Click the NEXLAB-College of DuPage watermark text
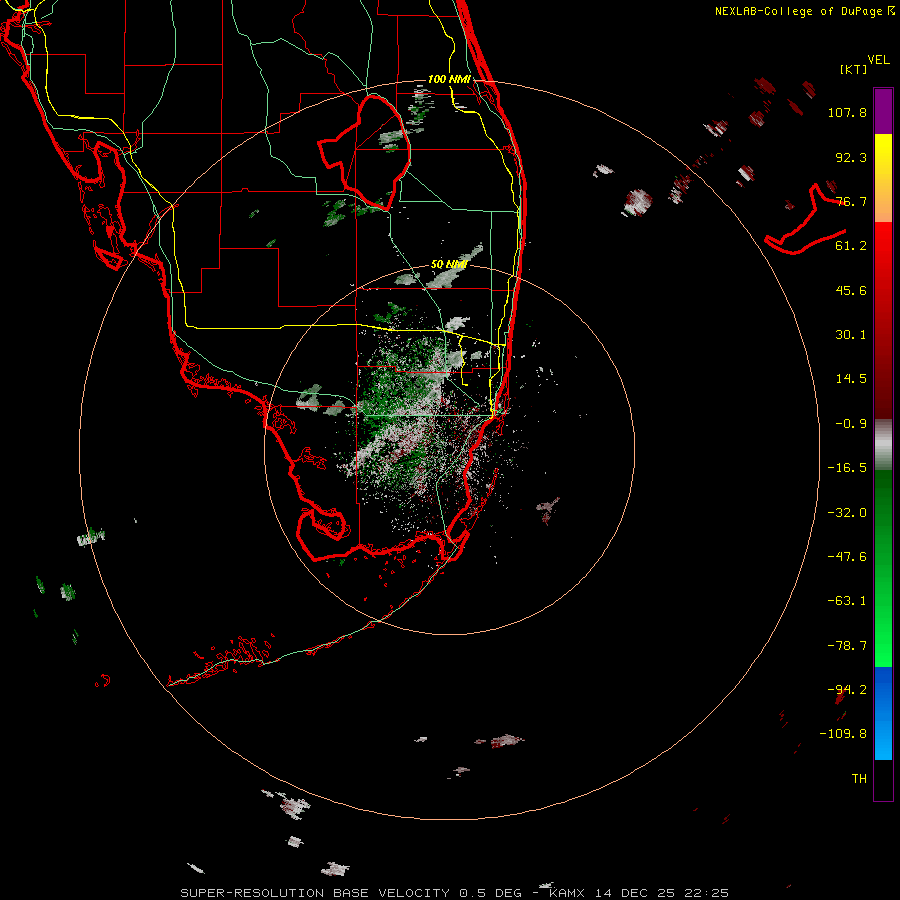The height and width of the screenshot is (900, 900). pos(804,11)
